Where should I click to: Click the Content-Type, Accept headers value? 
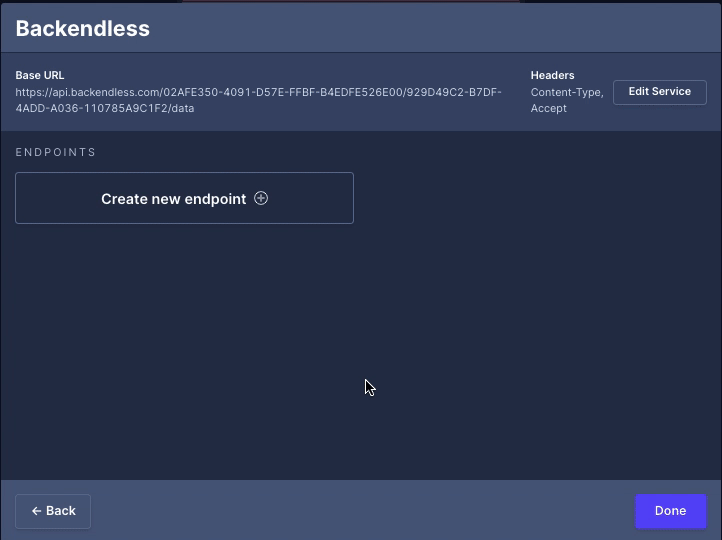(567, 100)
